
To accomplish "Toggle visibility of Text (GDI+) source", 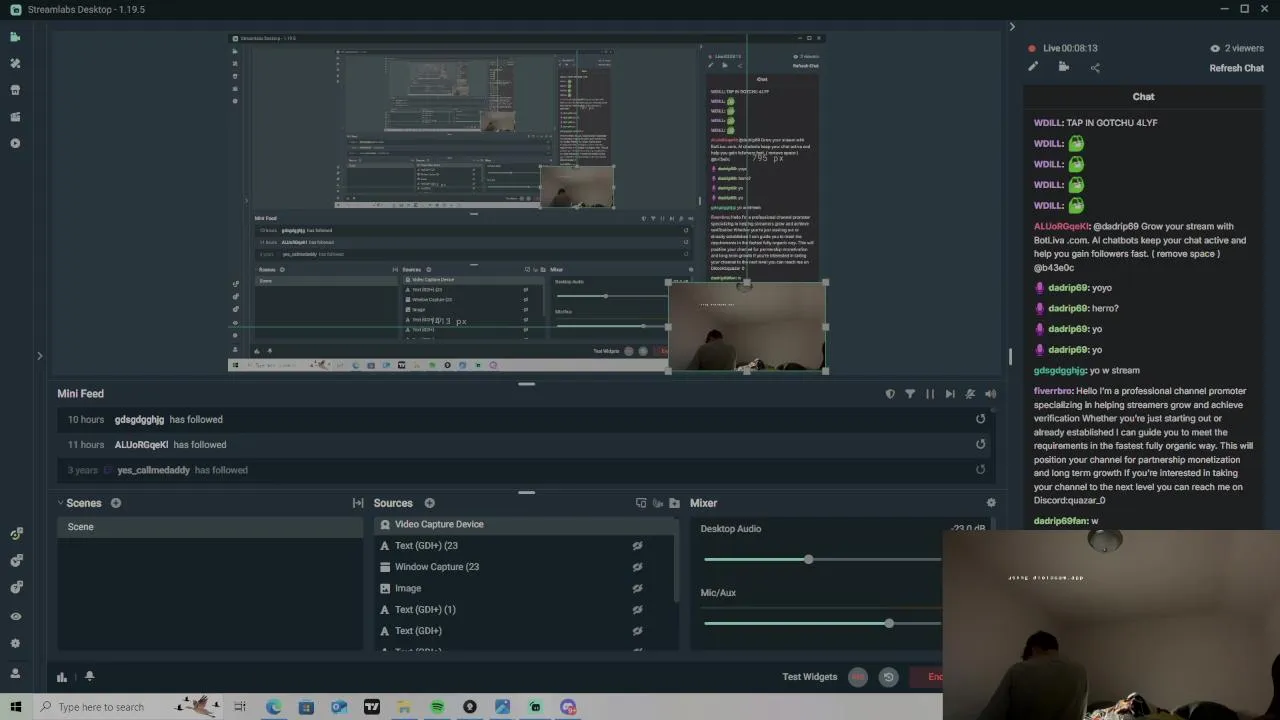I will [x=637, y=631].
